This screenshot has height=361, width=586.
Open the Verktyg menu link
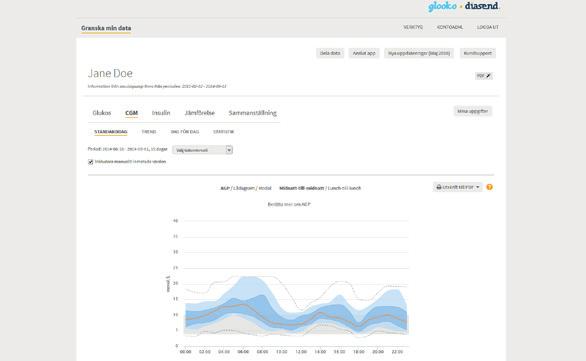pyautogui.click(x=413, y=27)
